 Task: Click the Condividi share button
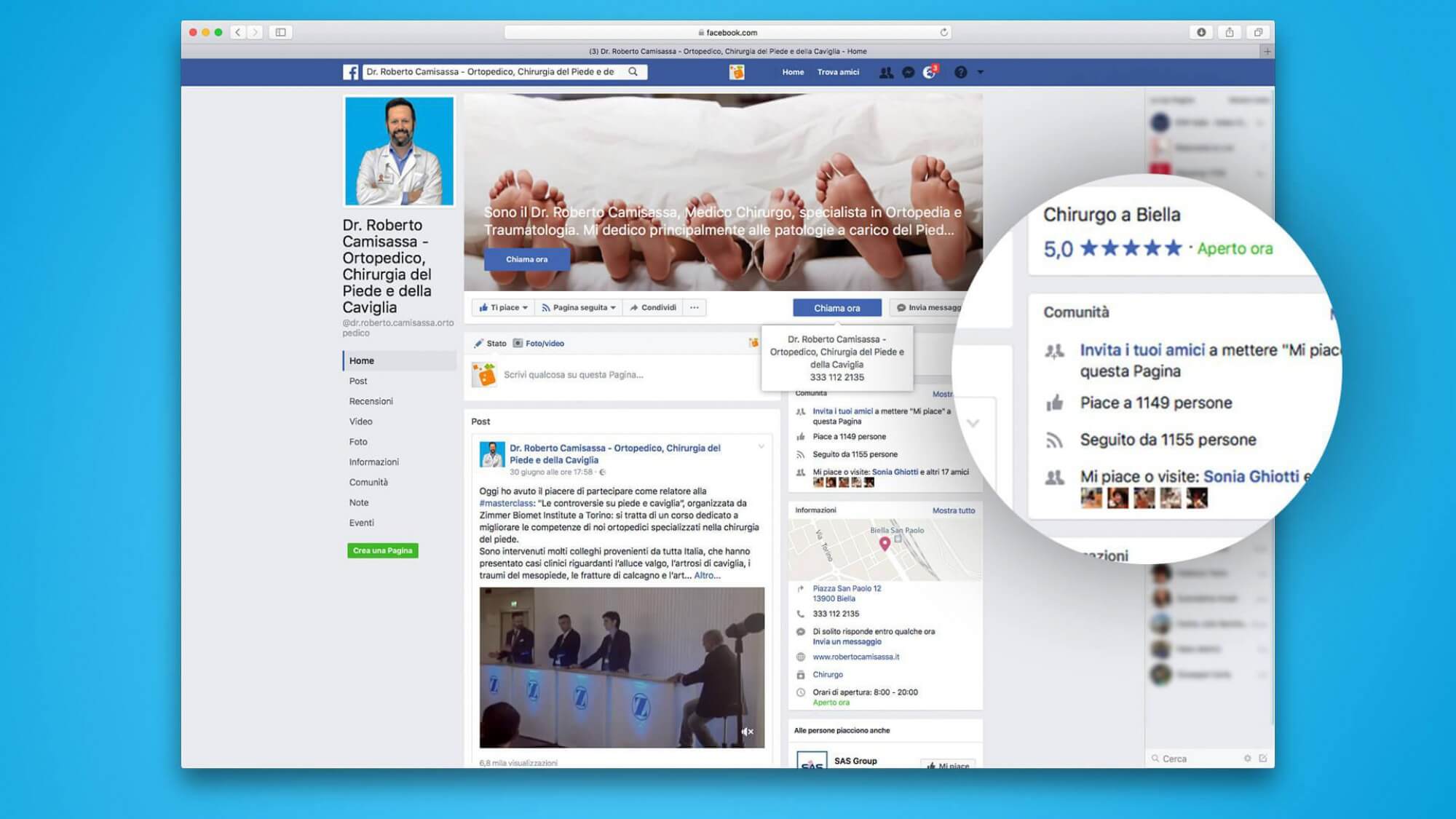point(653,307)
